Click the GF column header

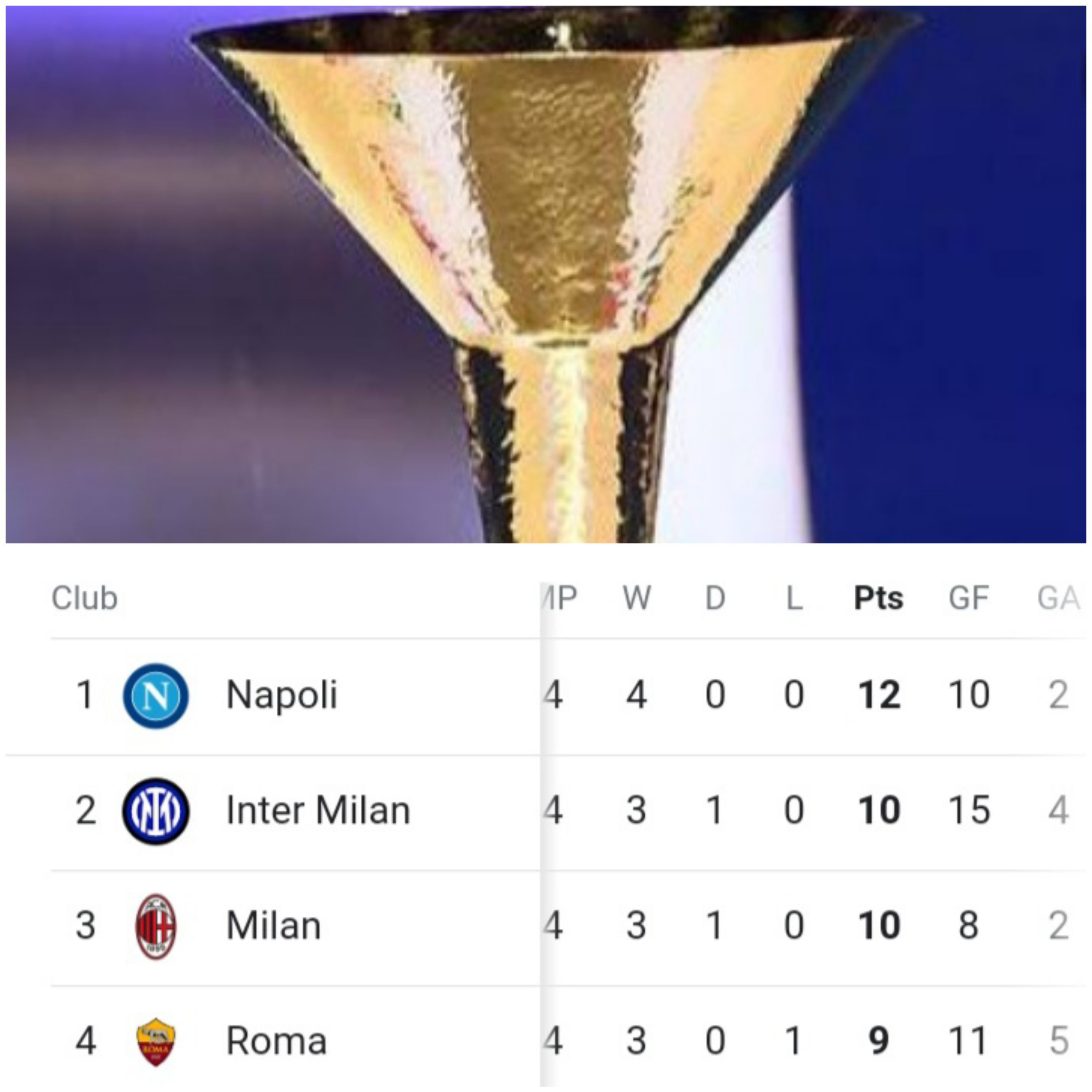969,597
